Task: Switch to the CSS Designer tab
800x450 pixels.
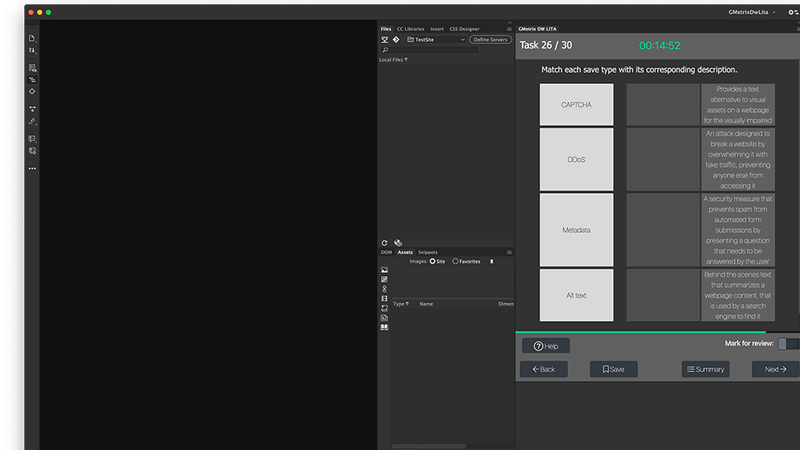Action: click(x=464, y=29)
